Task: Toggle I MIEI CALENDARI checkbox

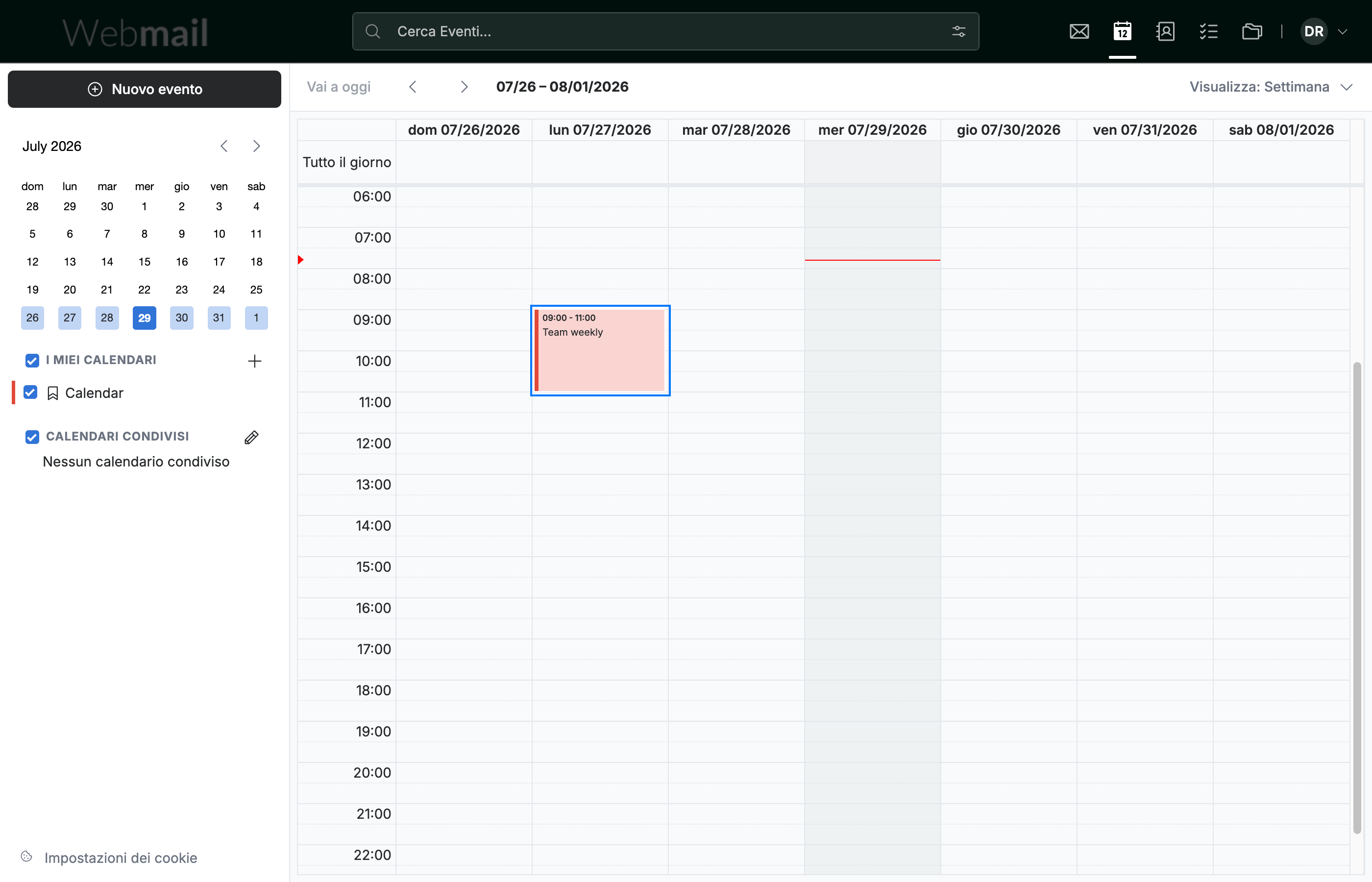Action: tap(32, 360)
